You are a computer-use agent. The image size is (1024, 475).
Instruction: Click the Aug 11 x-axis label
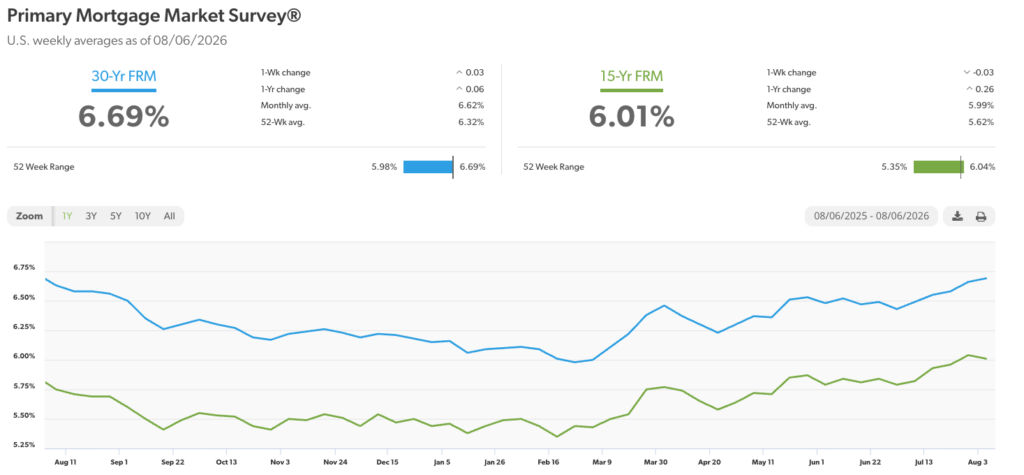click(x=65, y=460)
